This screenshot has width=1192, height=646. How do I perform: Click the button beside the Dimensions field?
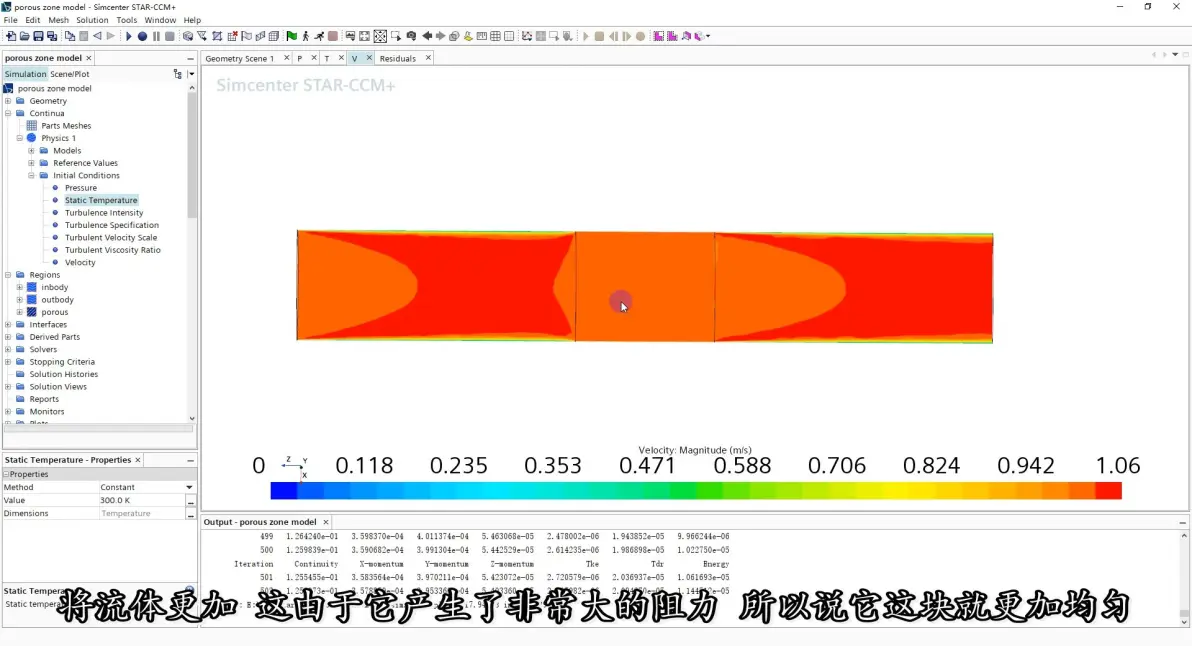tap(190, 514)
